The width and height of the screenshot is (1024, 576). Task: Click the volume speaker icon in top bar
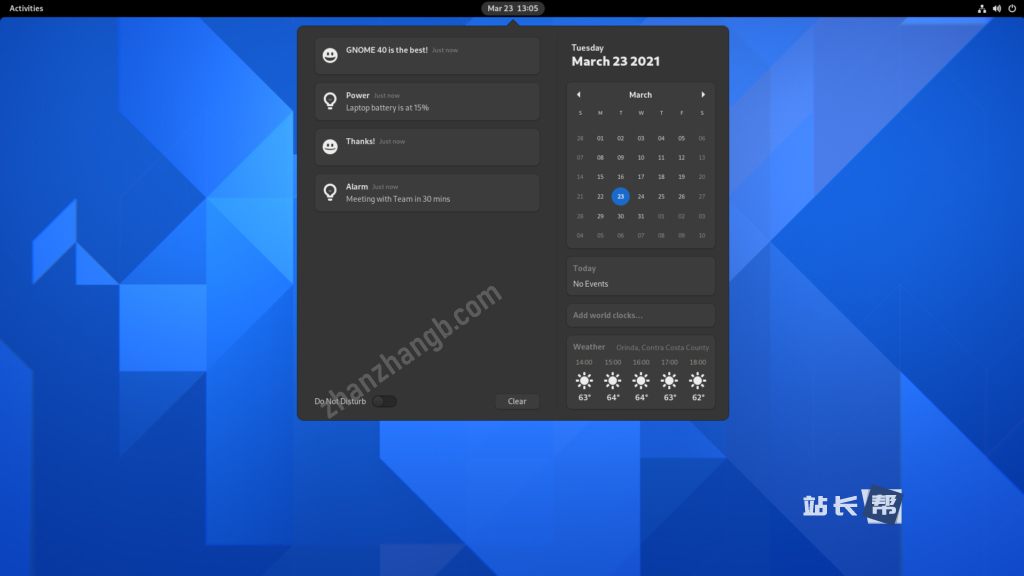pos(996,8)
